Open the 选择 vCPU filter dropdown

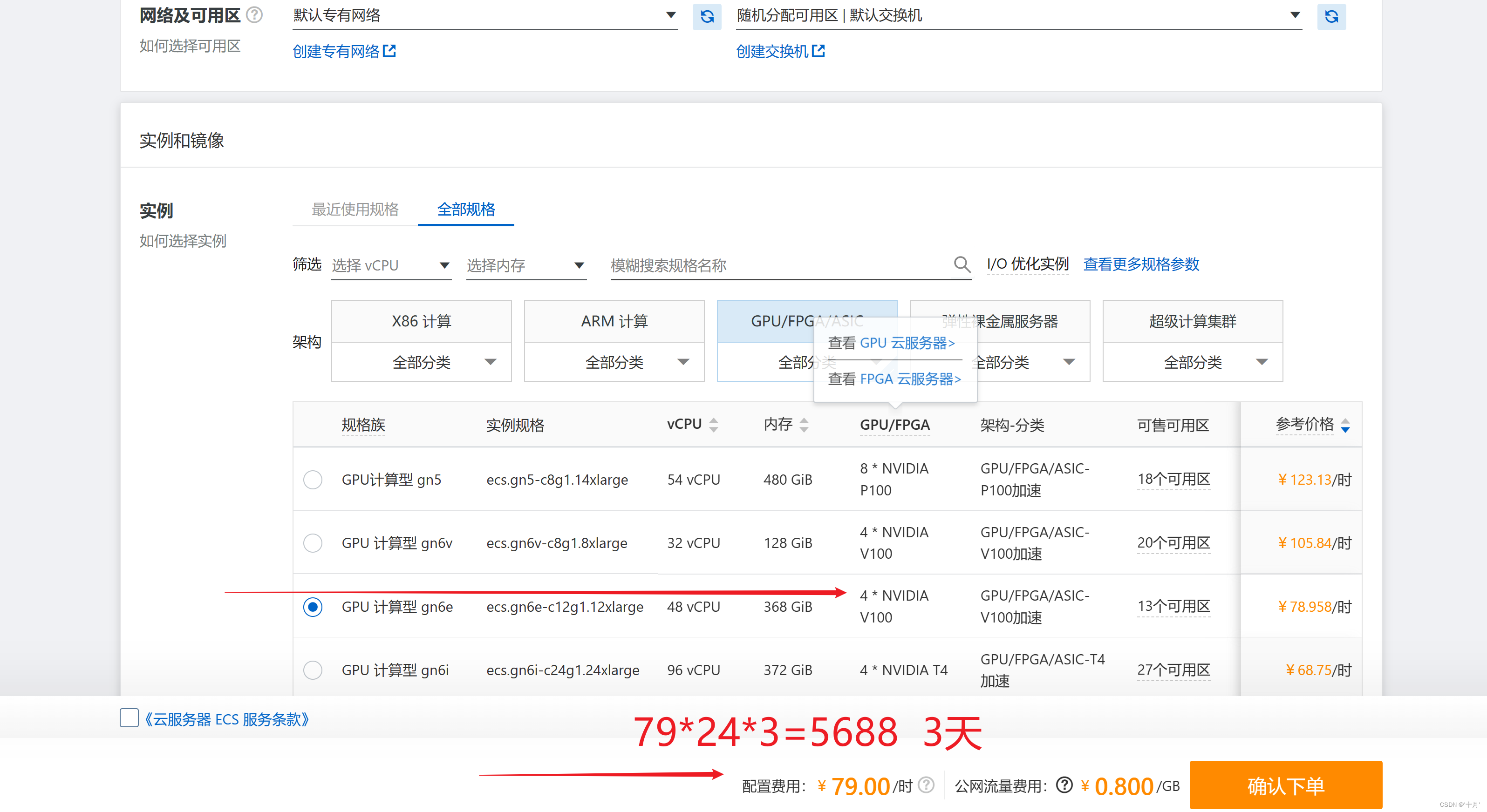(391, 265)
